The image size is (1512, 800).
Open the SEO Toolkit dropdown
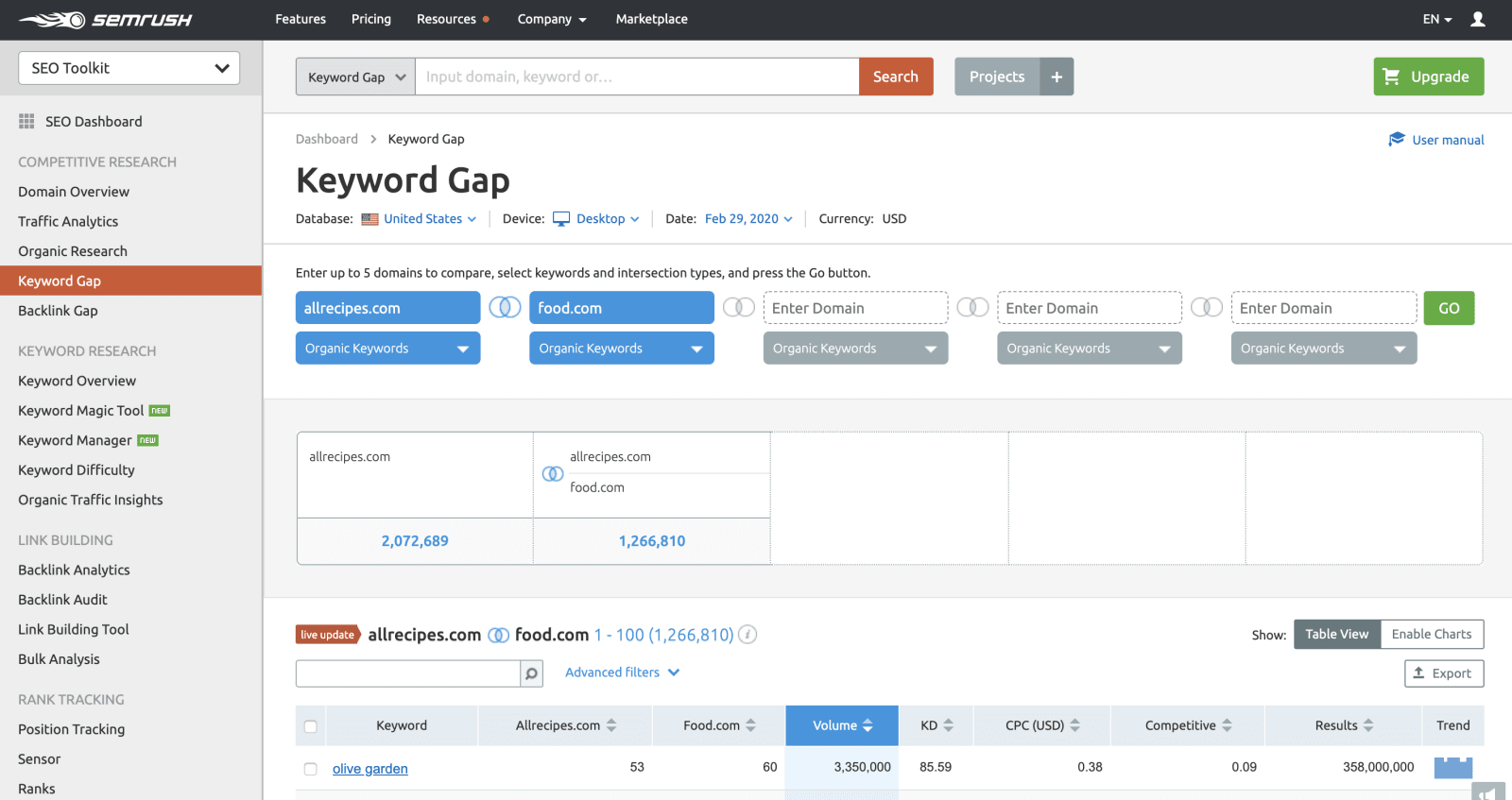coord(129,68)
